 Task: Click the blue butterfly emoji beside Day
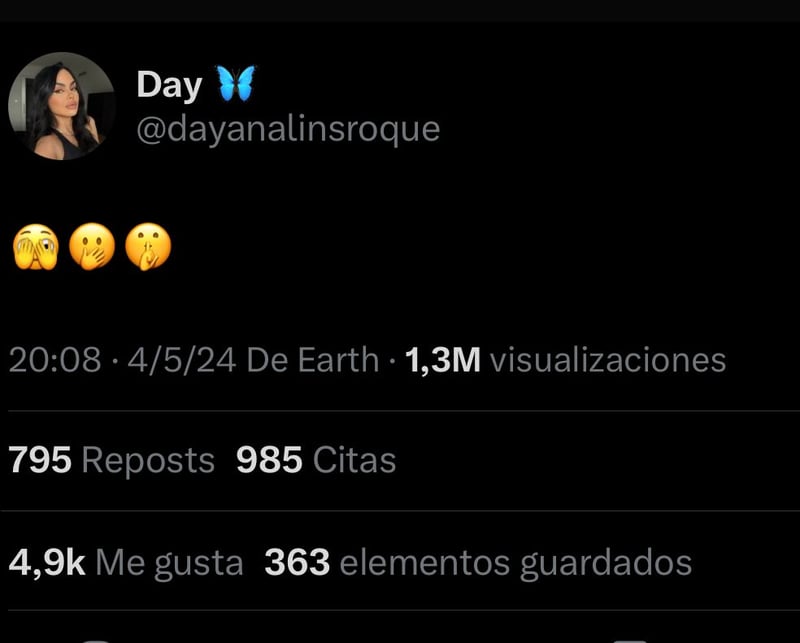[x=236, y=83]
